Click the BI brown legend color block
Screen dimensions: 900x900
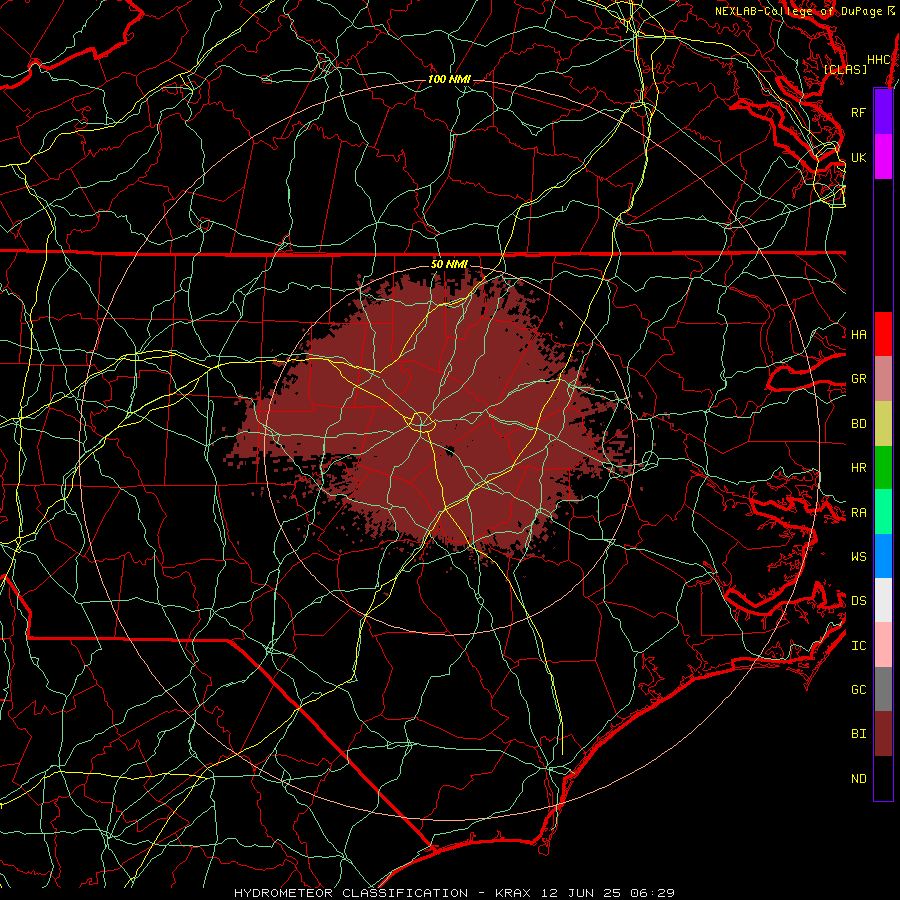point(883,734)
